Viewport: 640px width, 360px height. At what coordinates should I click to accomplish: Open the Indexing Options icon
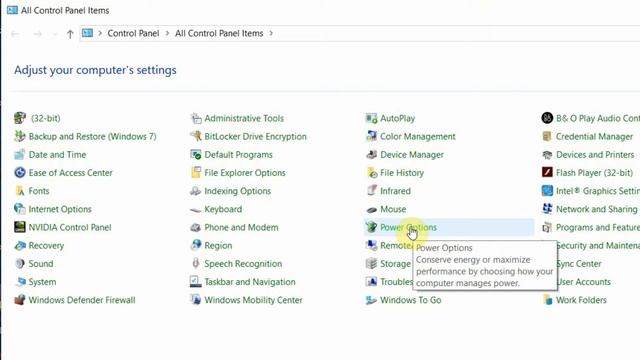pos(196,191)
